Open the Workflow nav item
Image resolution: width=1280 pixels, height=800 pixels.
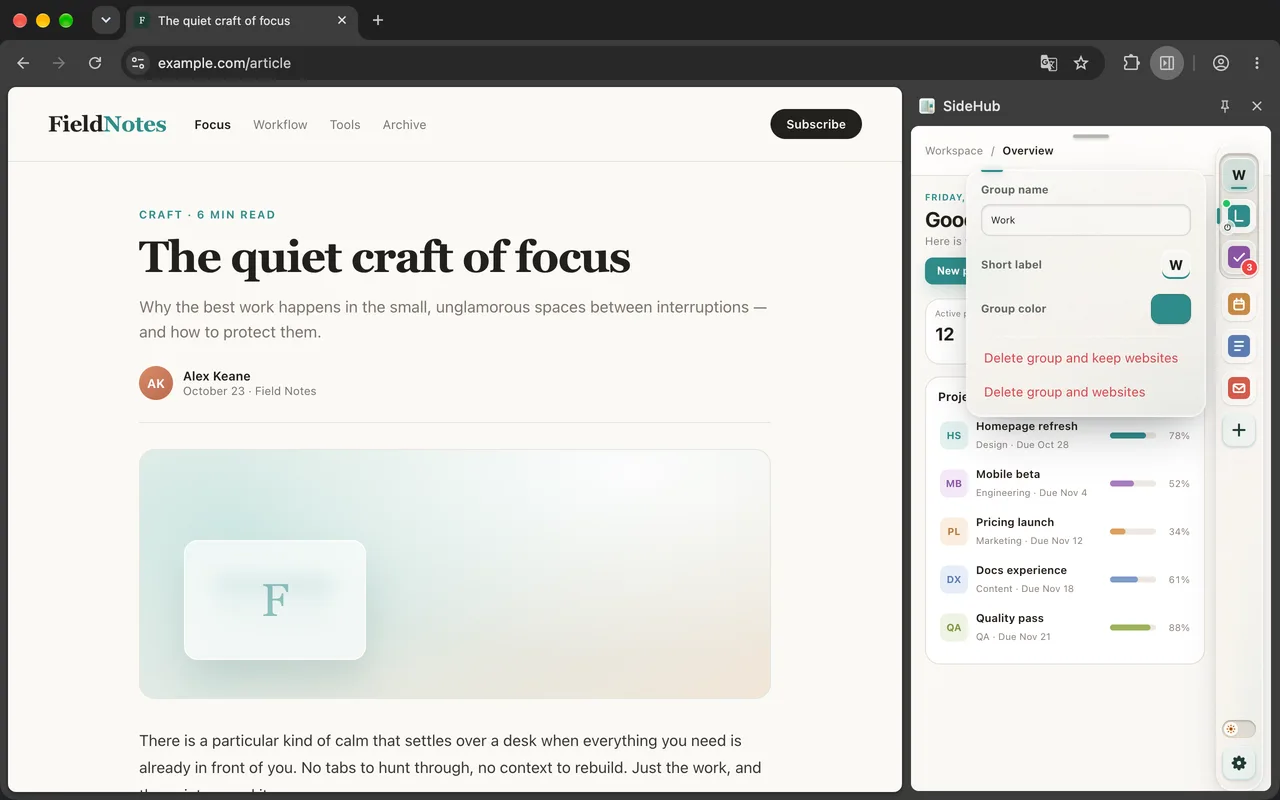[x=280, y=125]
